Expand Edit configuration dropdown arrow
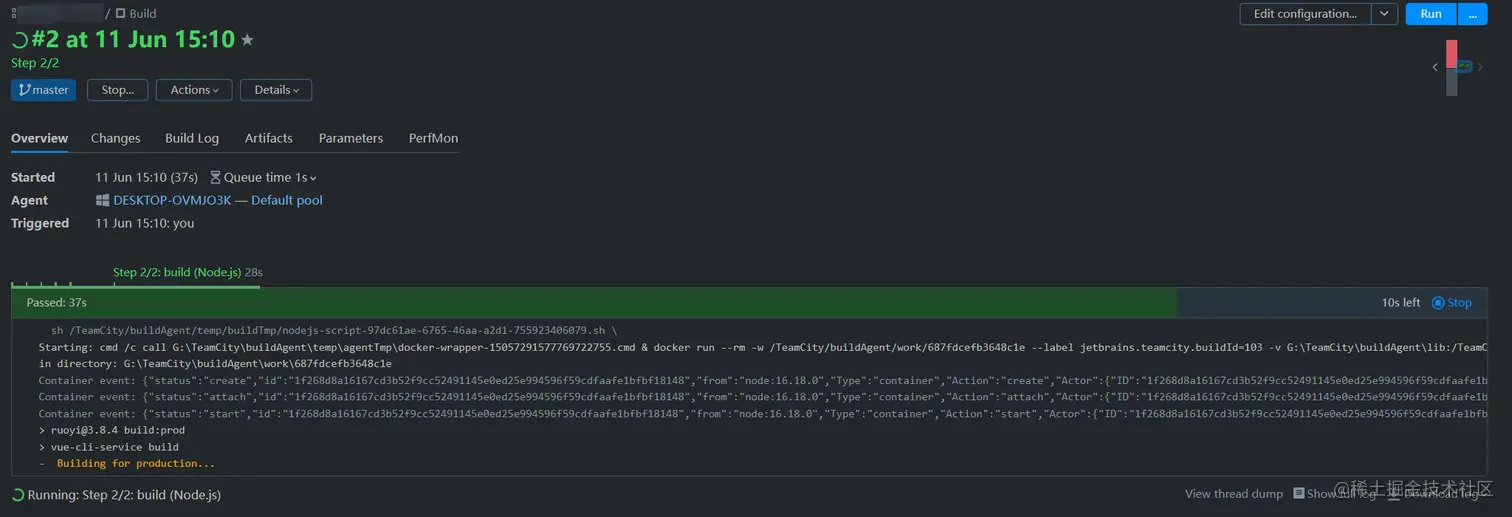 pyautogui.click(x=1384, y=14)
